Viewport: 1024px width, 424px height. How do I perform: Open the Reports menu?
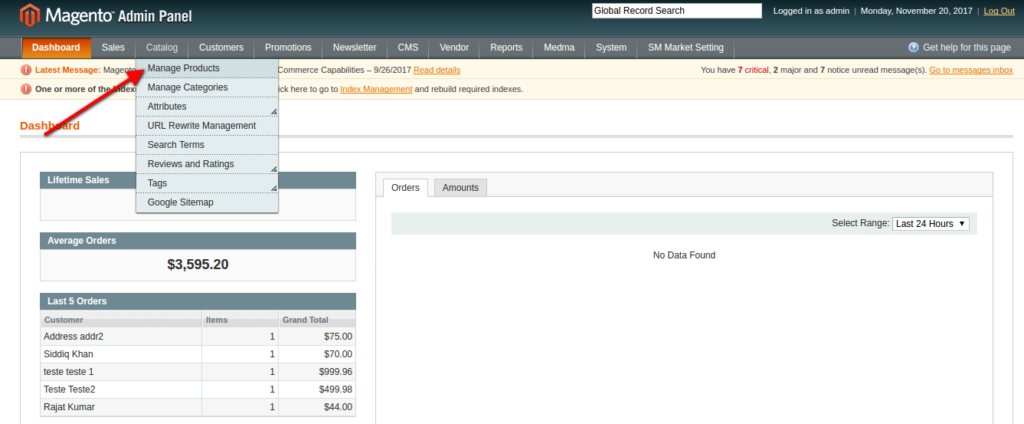click(x=506, y=48)
